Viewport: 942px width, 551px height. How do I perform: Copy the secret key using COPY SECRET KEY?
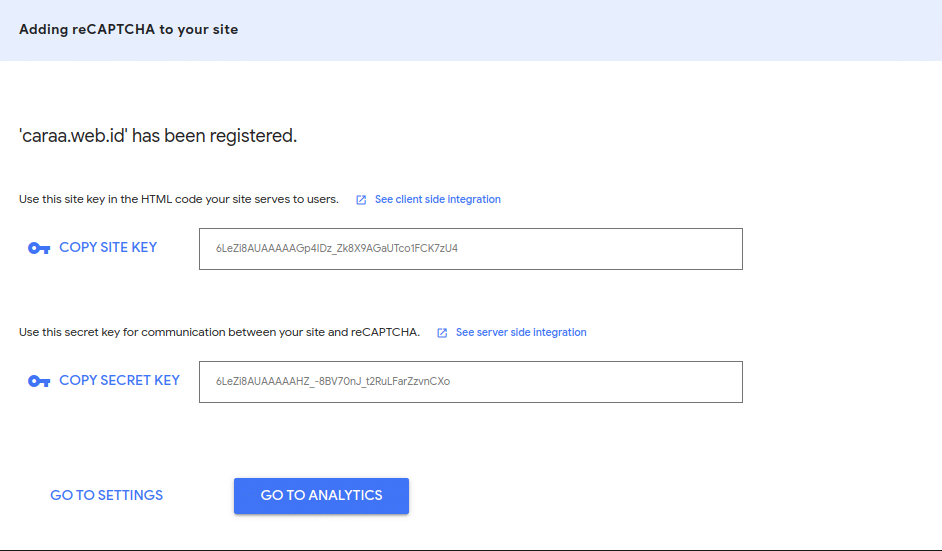[x=120, y=380]
